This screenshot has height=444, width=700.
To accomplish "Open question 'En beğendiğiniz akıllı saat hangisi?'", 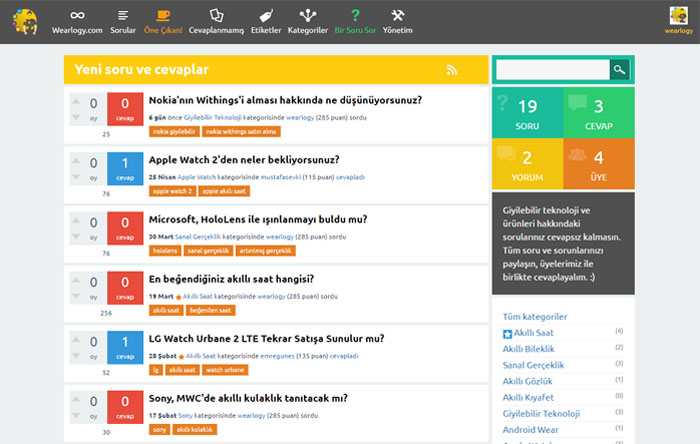I will (231, 279).
